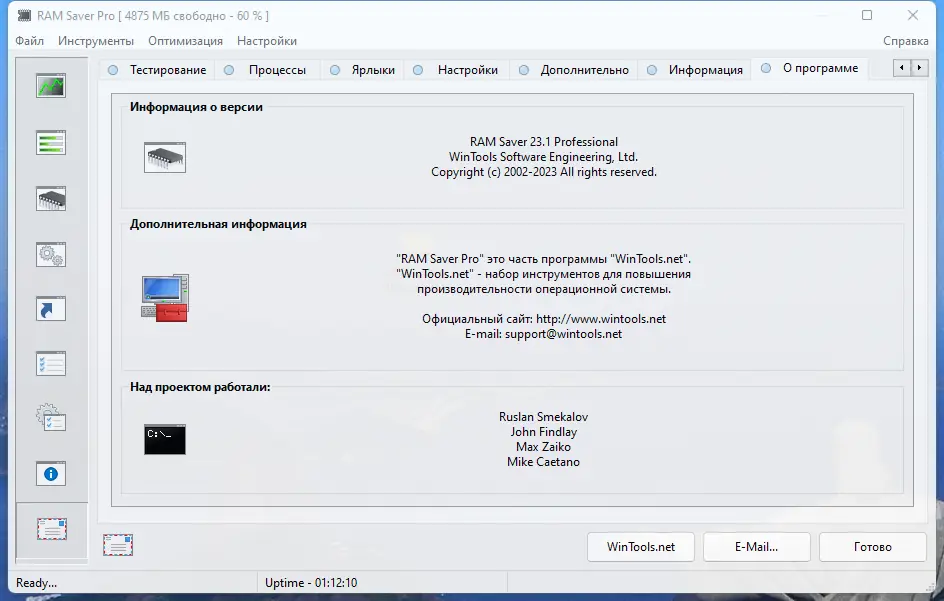Click the gear-with-checklist advanced icon in sidebar
This screenshot has width=944, height=601.
pyautogui.click(x=50, y=419)
